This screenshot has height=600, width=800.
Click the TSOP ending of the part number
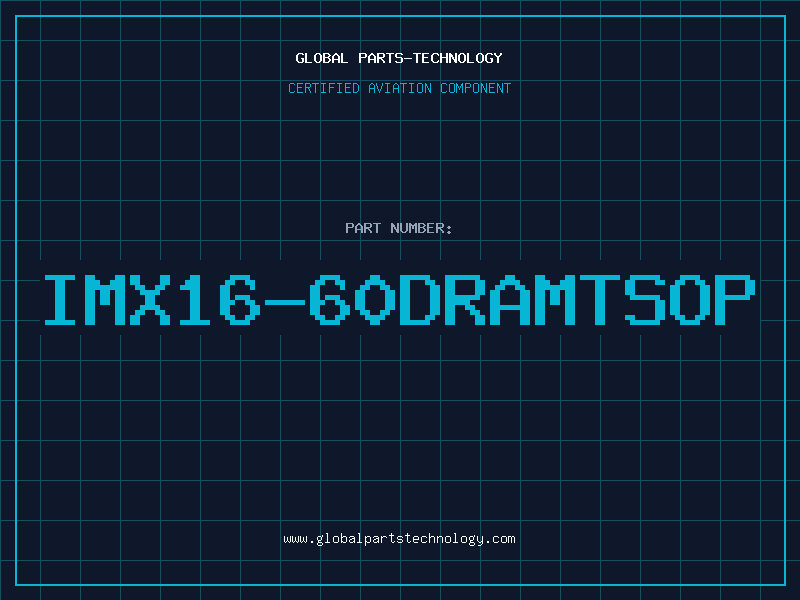667,300
